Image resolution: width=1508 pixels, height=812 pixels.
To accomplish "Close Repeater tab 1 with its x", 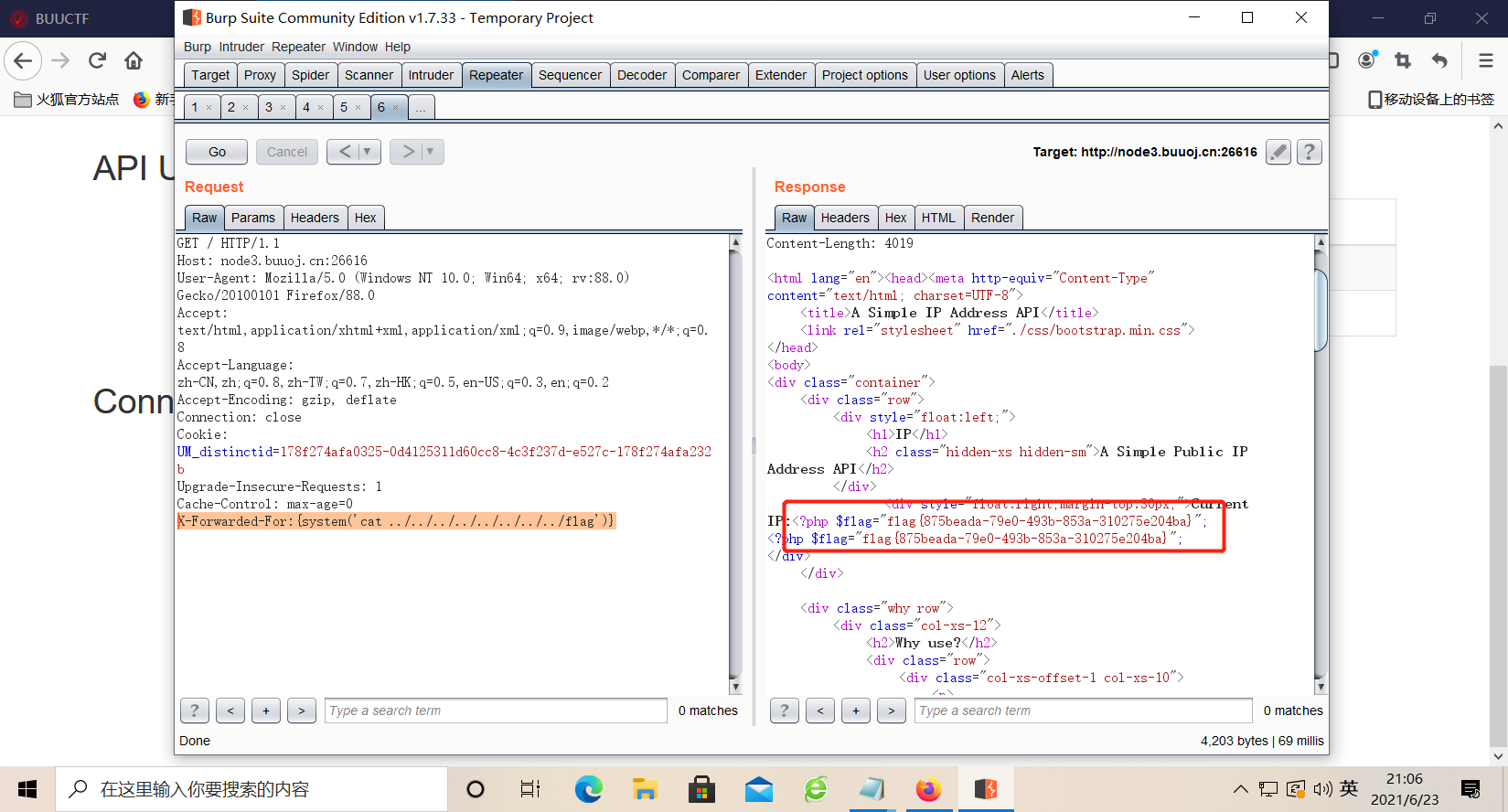I will coord(209,108).
